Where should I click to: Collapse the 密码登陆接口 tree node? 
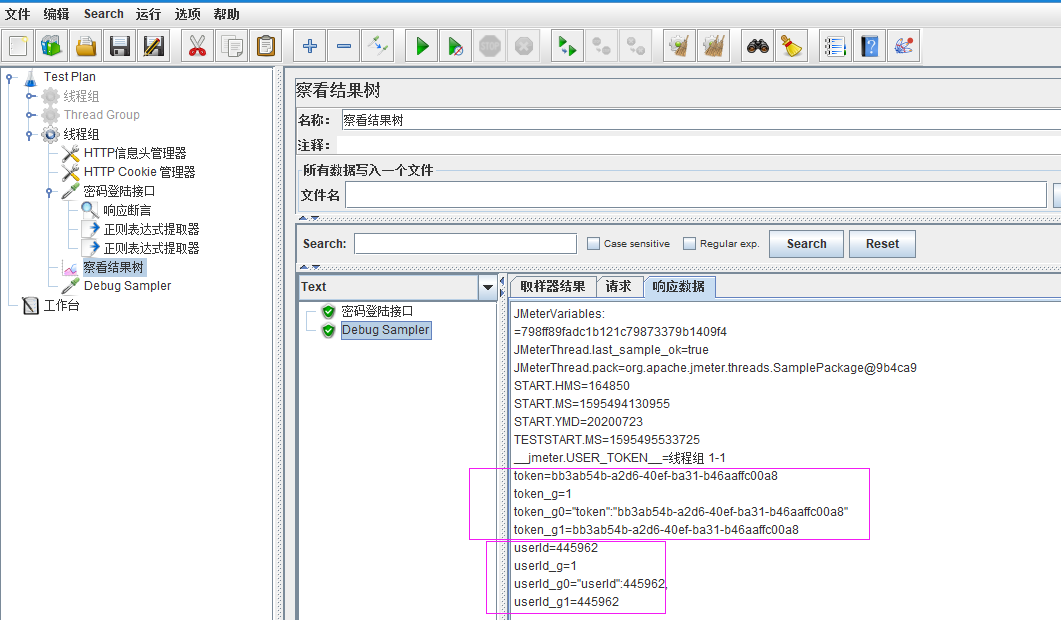[x=50, y=192]
